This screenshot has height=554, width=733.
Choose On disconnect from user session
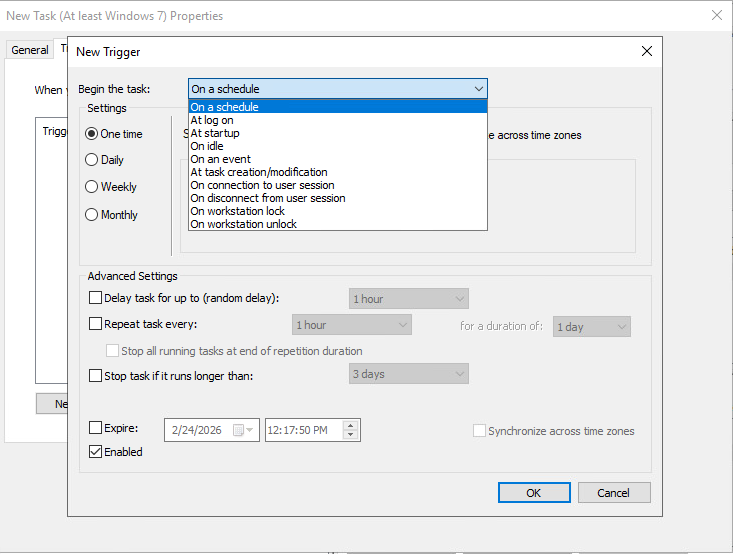pos(338,198)
